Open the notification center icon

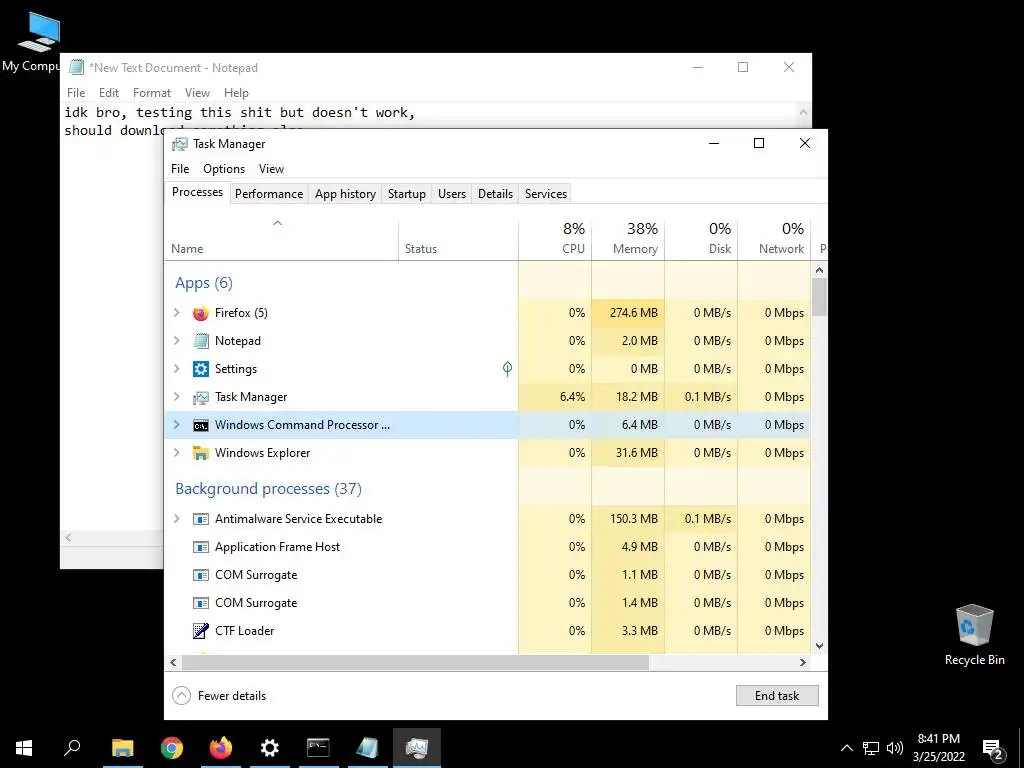click(x=993, y=748)
